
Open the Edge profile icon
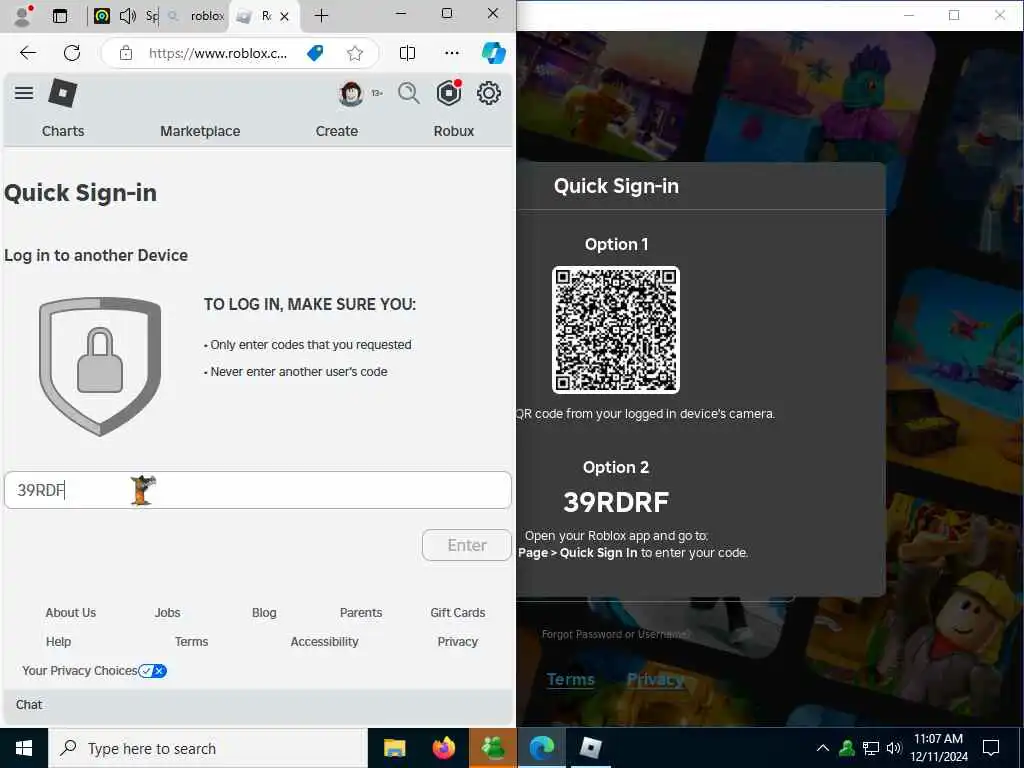[24, 16]
